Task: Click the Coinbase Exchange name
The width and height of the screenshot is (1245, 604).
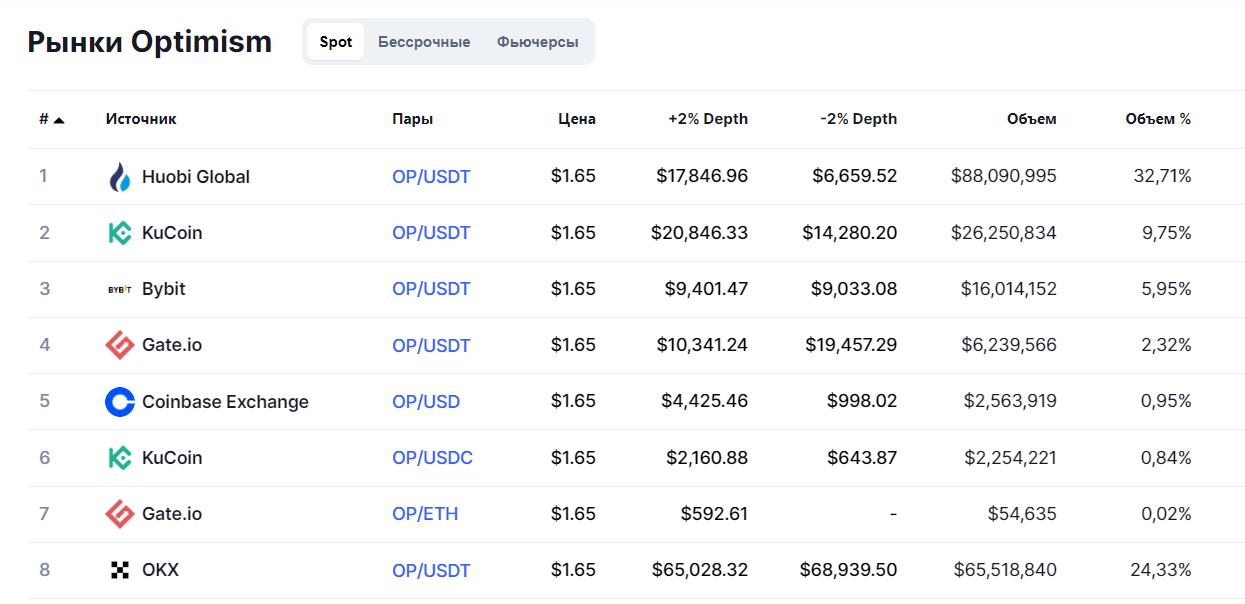Action: click(x=225, y=402)
